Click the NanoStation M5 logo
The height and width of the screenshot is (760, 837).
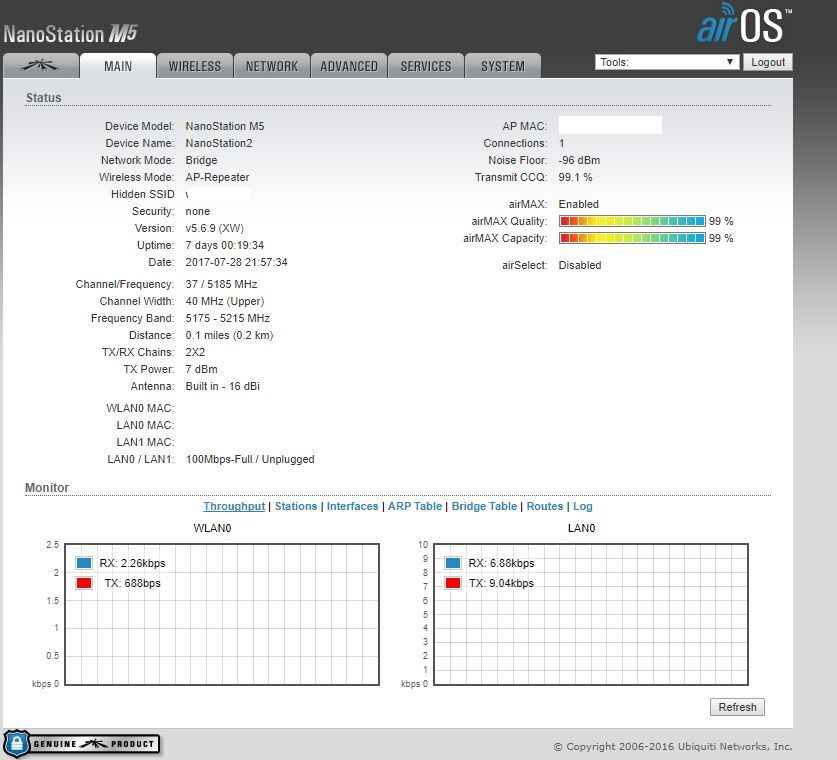click(70, 34)
